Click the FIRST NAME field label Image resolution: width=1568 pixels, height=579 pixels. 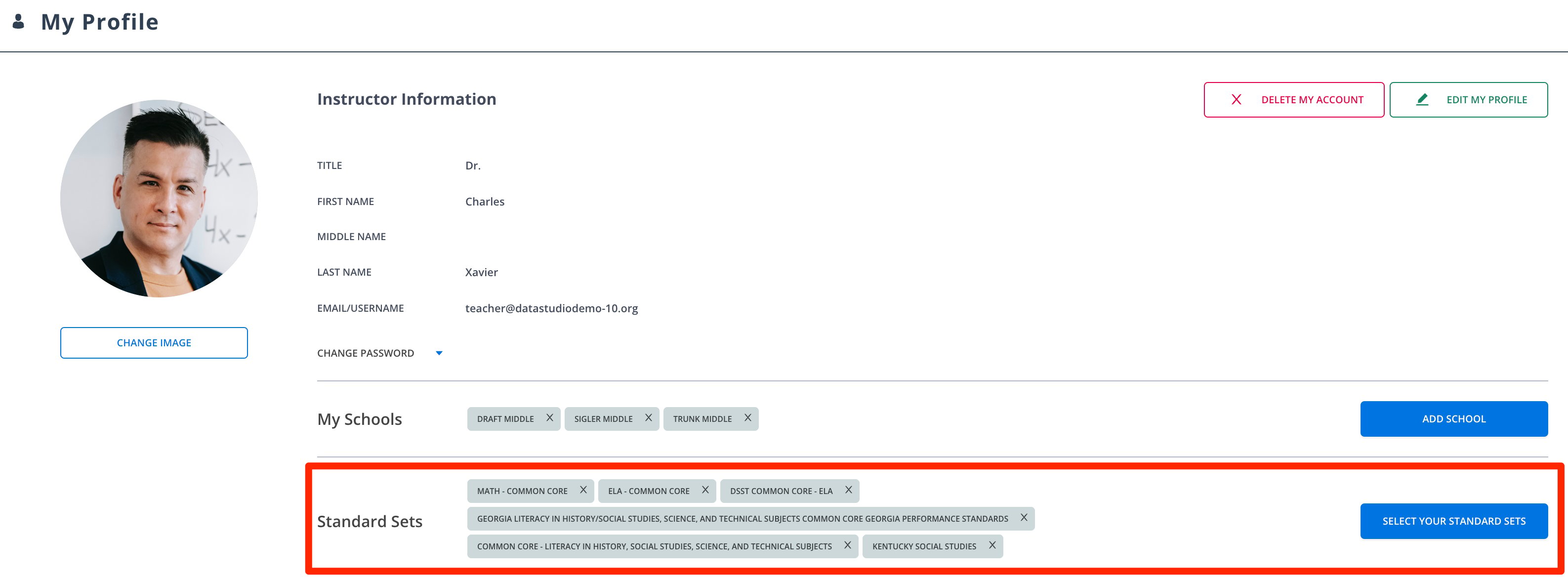point(345,202)
